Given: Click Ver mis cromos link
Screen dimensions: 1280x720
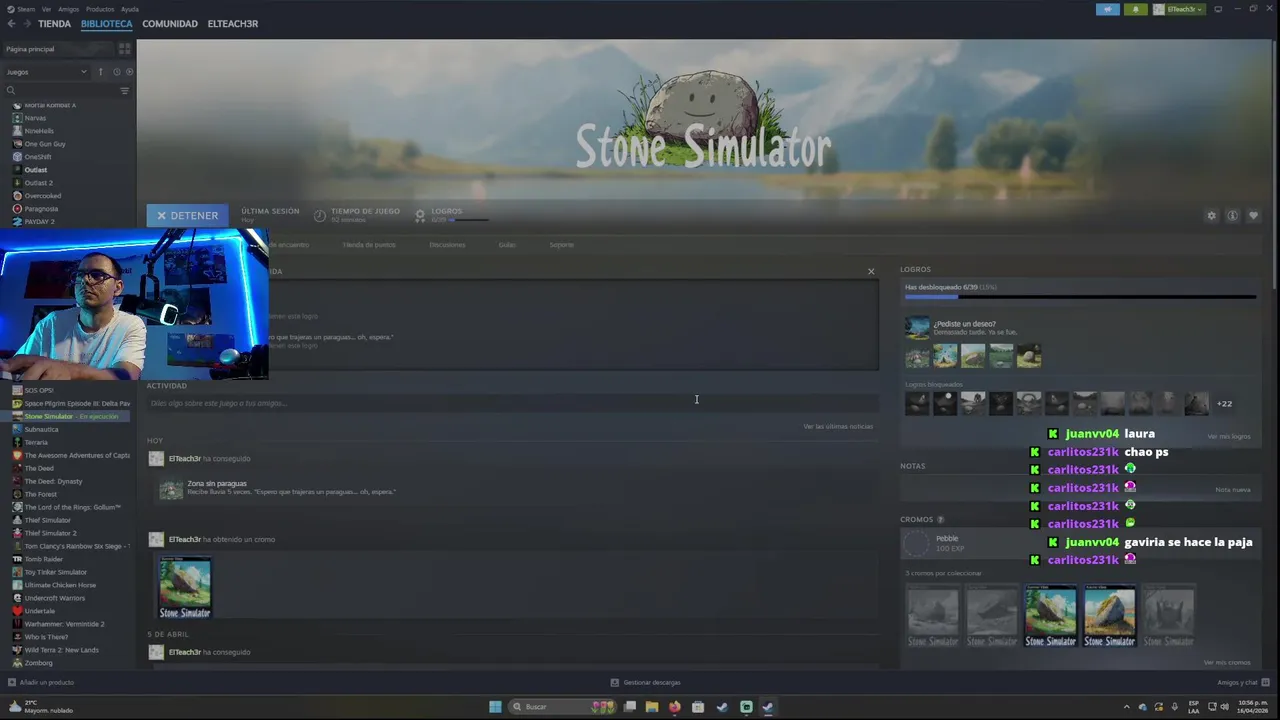Looking at the screenshot, I should (1227, 662).
